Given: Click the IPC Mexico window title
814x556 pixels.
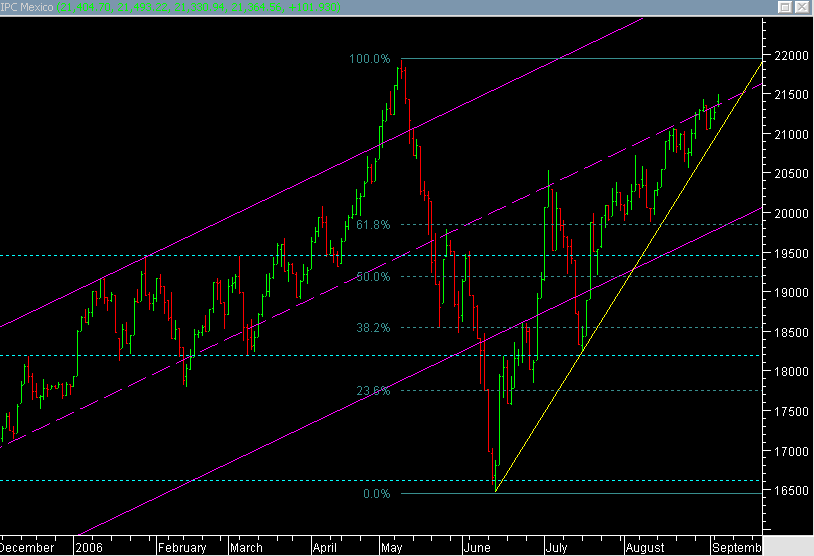Looking at the screenshot, I should pyautogui.click(x=26, y=7).
